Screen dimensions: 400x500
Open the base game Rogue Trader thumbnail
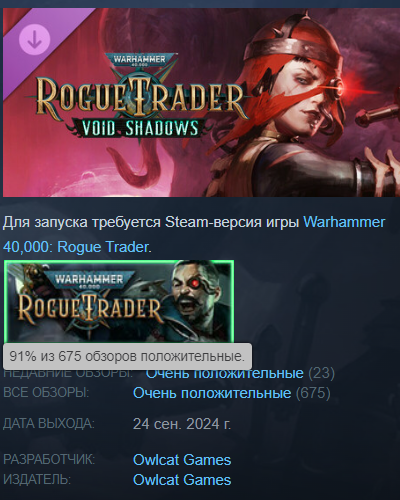(x=119, y=302)
